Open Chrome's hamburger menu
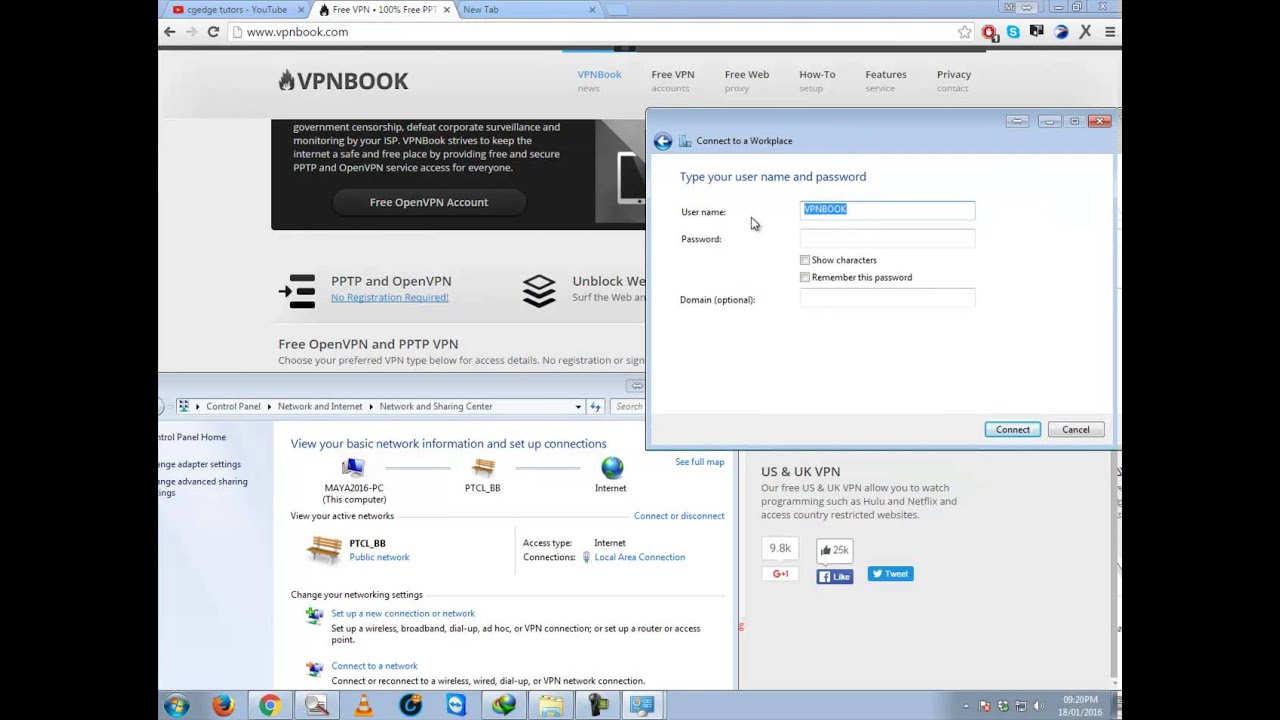Screen dimensions: 1280x720 (x=1109, y=32)
